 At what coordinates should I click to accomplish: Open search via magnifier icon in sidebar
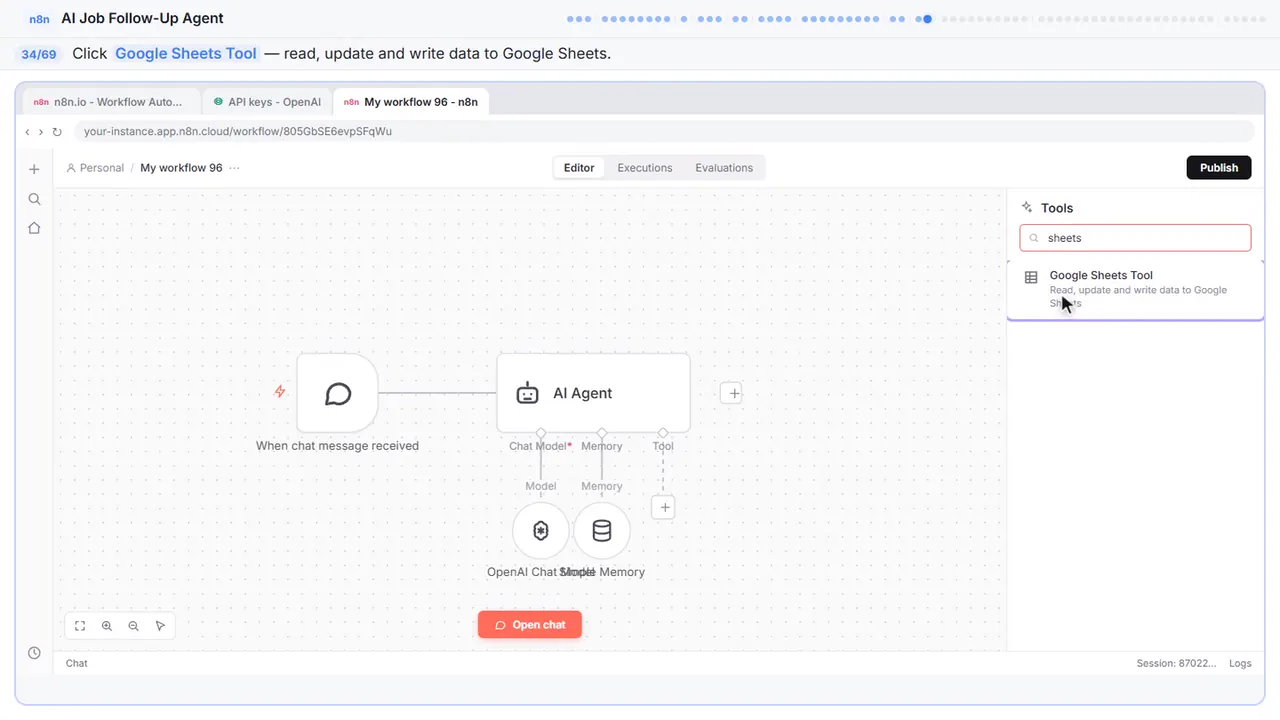pos(34,199)
